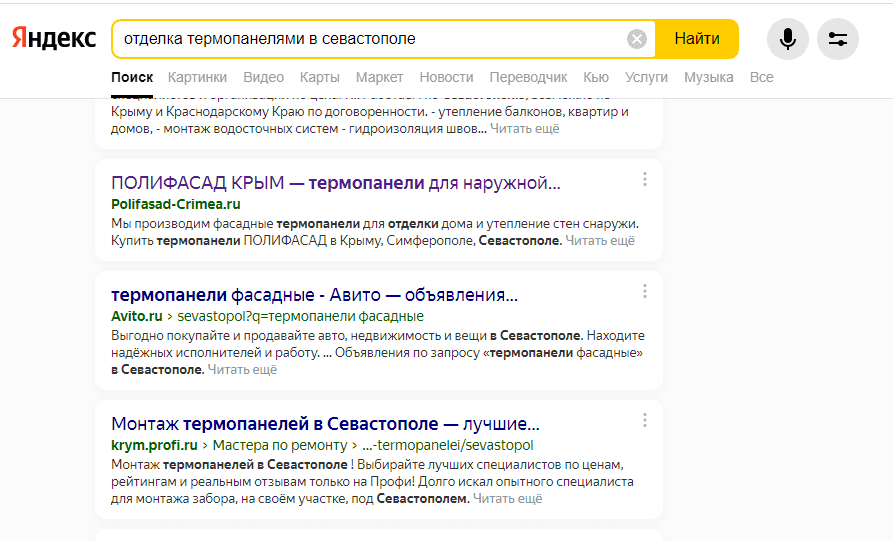The height and width of the screenshot is (541, 893).
Task: Expand Читать ещё in the Avito snippet
Action: pyautogui.click(x=242, y=369)
